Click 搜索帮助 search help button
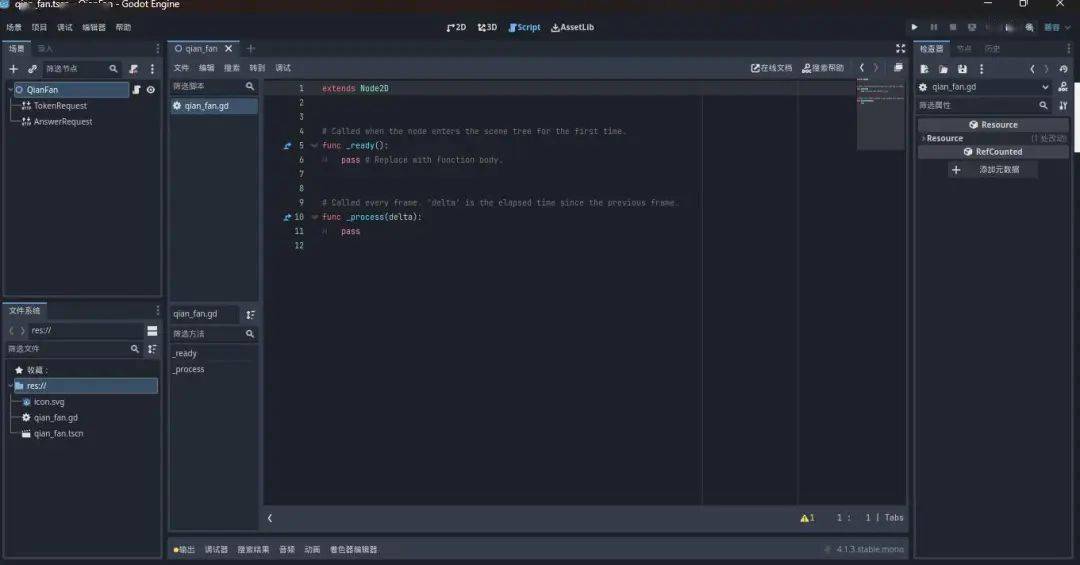 823,68
